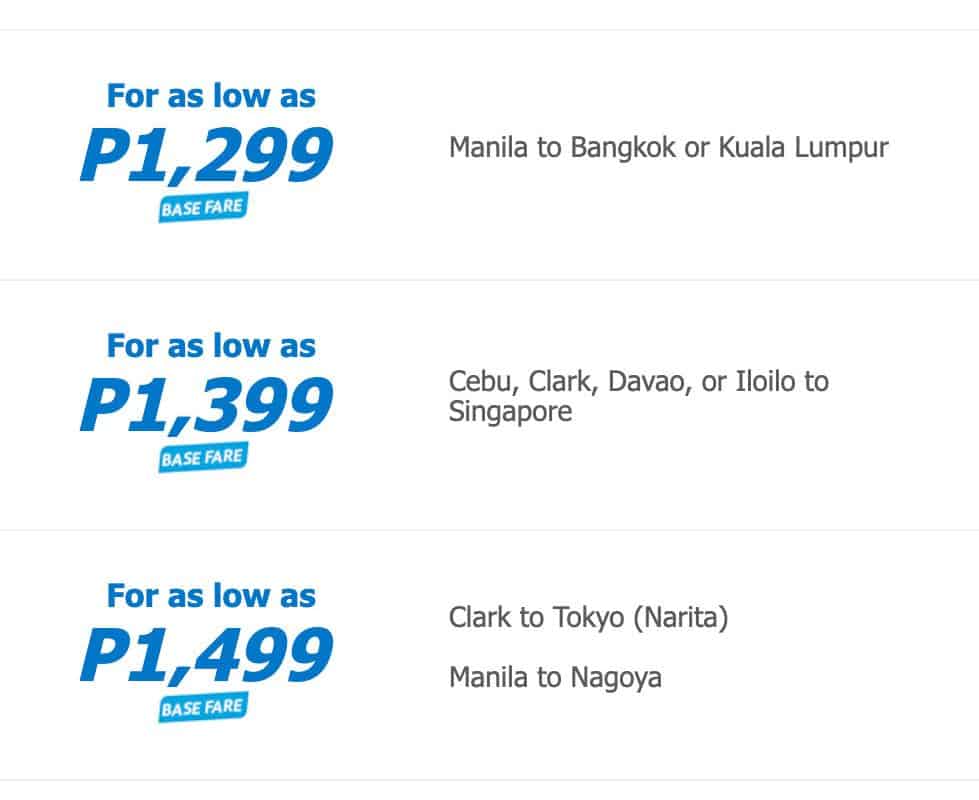Choose the Clark to Tokyo (Narita) route
Viewport: 979px width, 800px height.
588,617
